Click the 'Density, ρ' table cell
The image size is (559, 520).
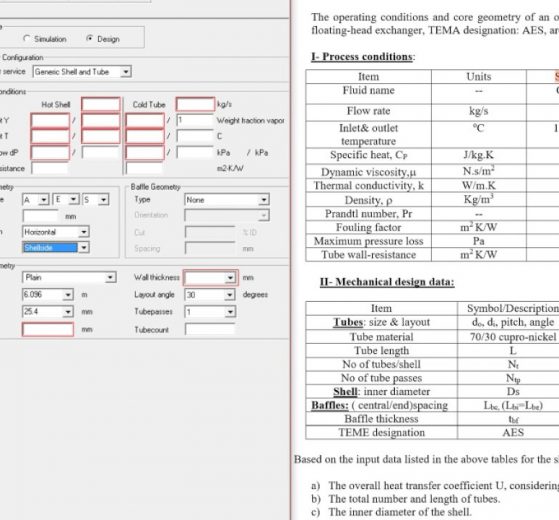[x=368, y=200]
